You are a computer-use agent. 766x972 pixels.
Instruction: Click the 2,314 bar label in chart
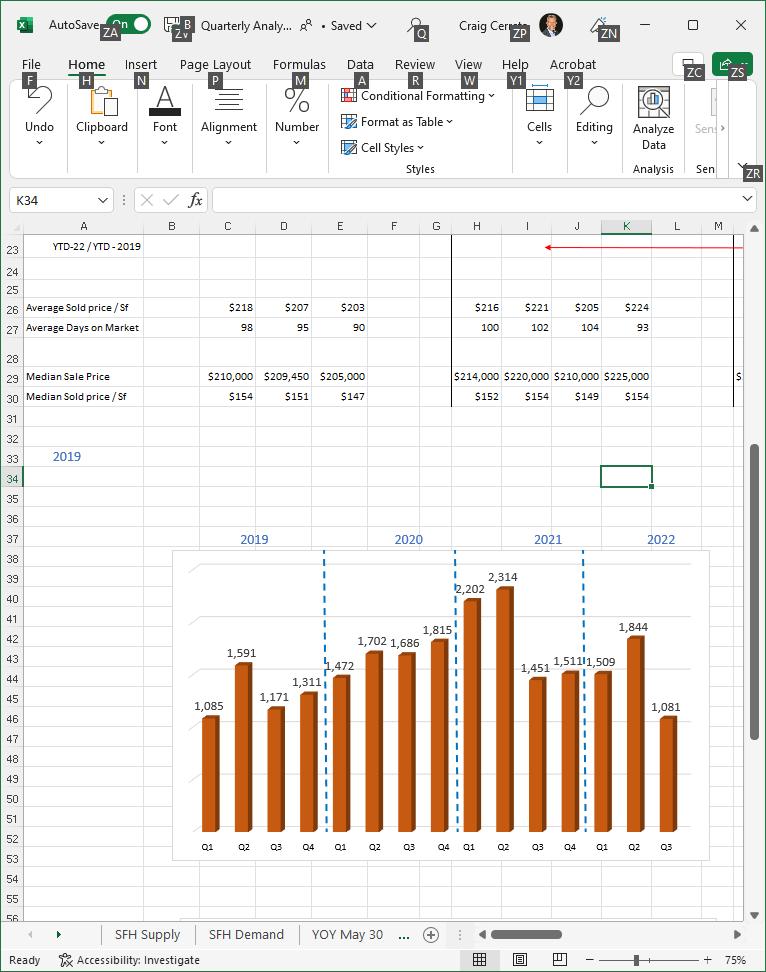coord(503,577)
